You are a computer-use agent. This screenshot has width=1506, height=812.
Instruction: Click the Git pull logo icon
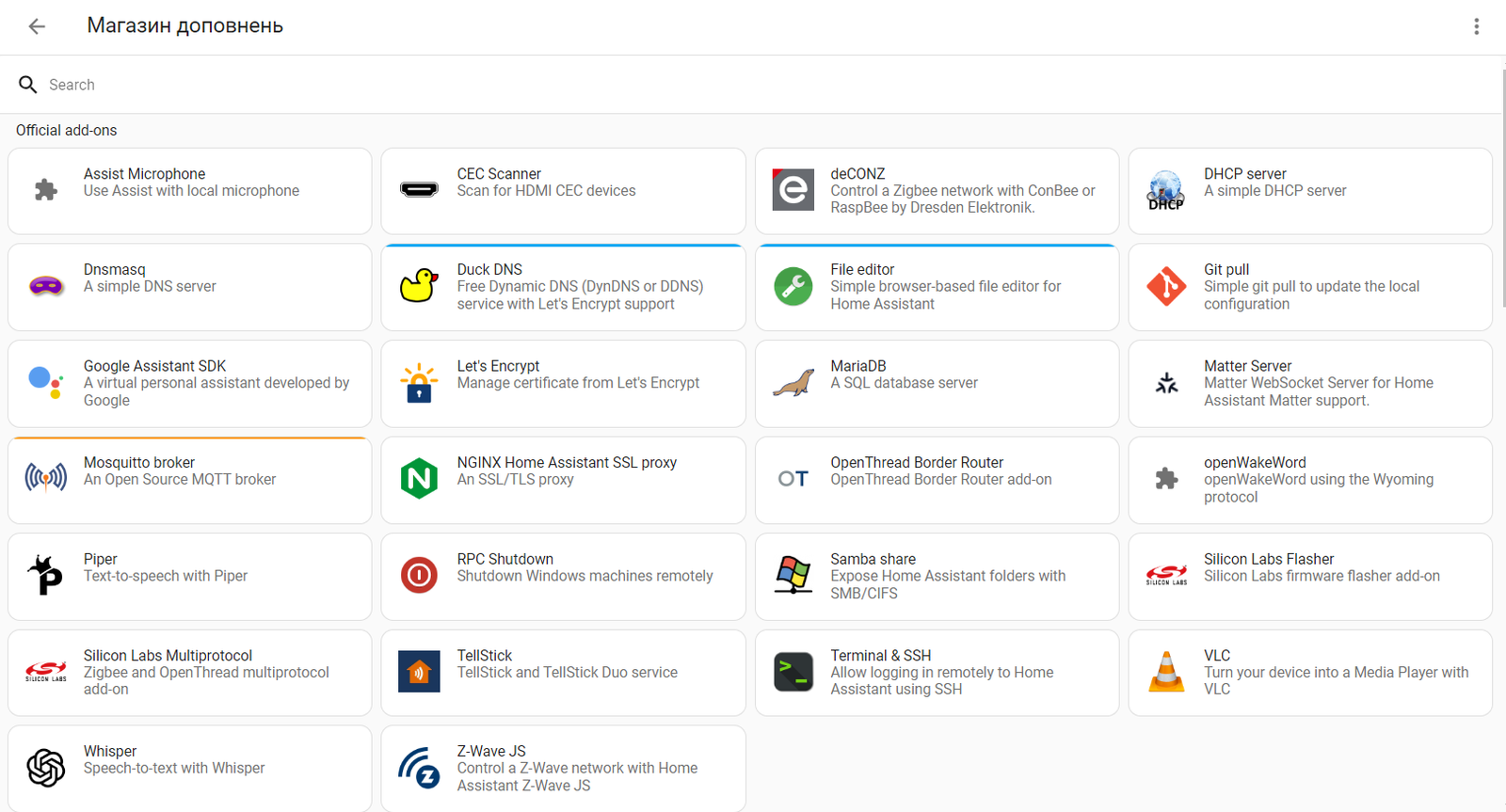point(1166,286)
